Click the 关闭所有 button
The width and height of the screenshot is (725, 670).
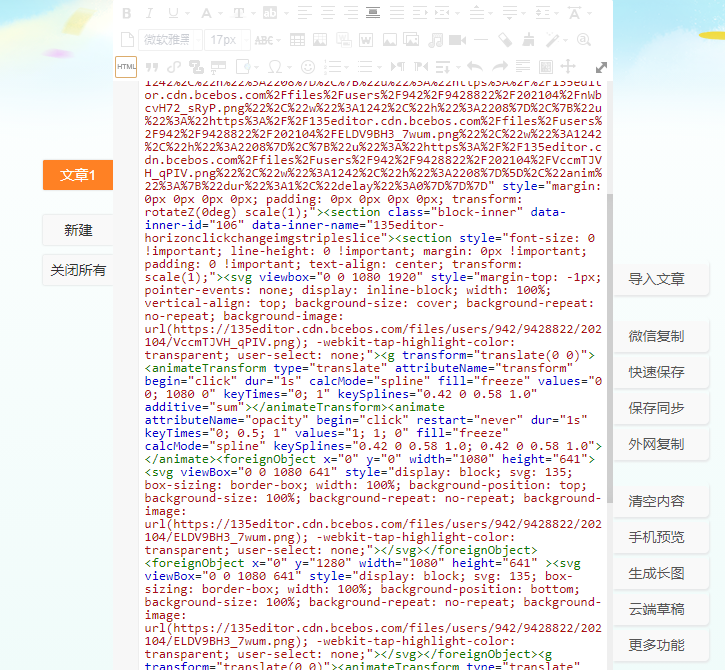coord(78,270)
